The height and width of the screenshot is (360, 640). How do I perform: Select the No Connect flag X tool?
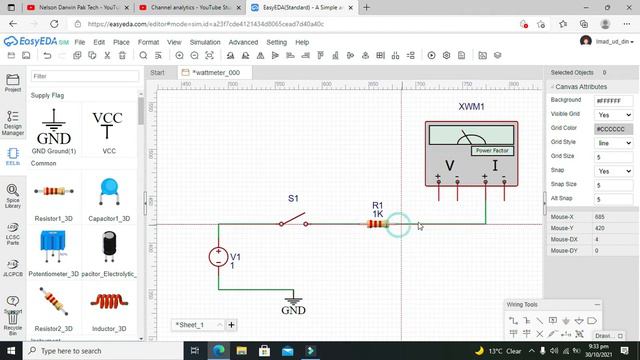[540, 334]
